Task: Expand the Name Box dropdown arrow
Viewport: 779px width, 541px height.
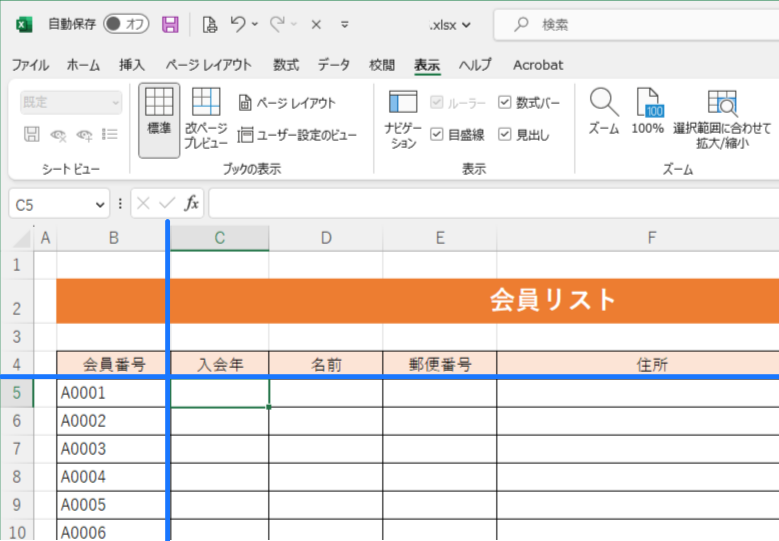Action: 100,205
